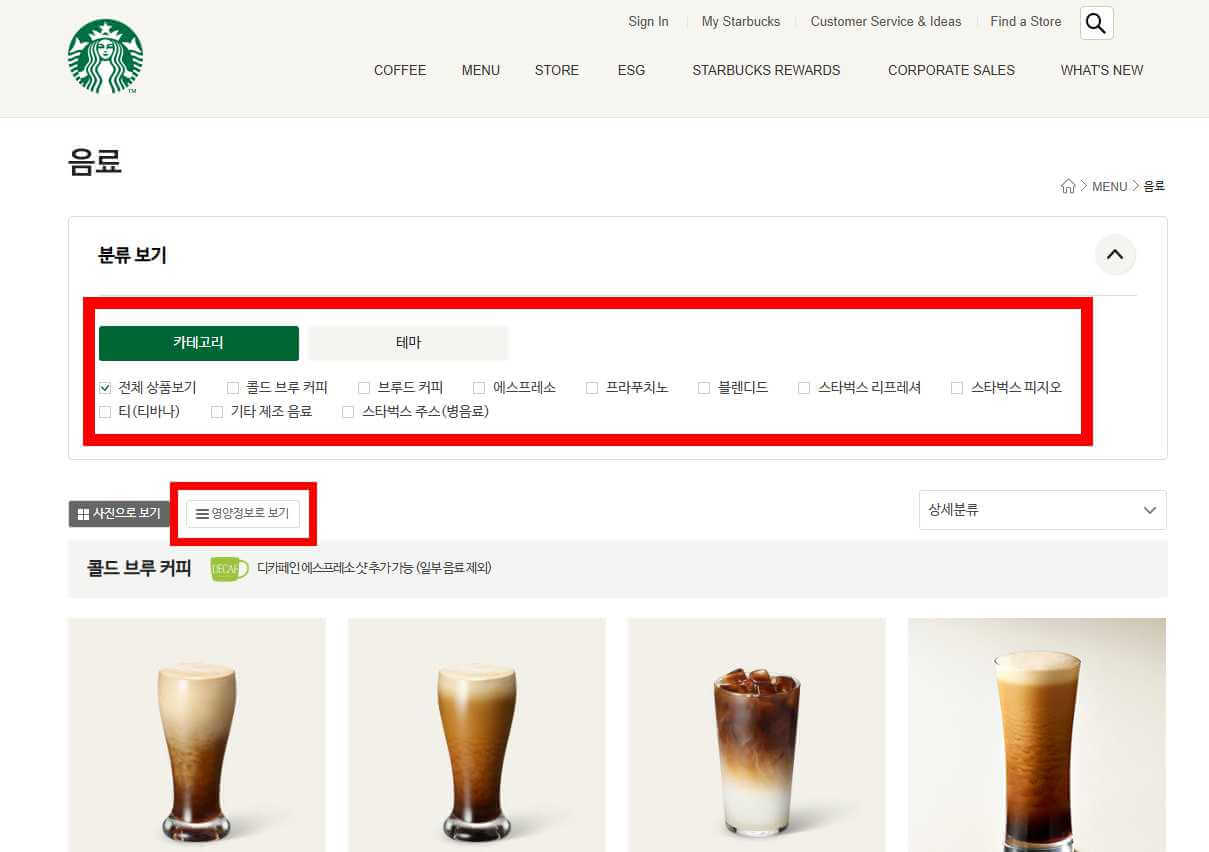Open the search magnifier icon
Viewport: 1209px width, 852px height.
[x=1096, y=23]
